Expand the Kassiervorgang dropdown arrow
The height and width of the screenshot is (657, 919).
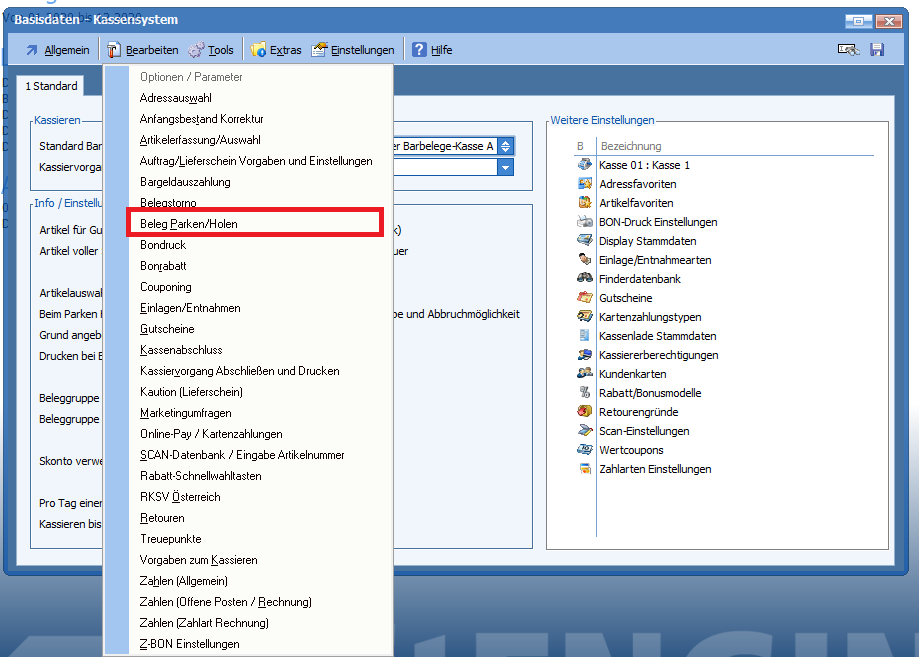coord(506,167)
